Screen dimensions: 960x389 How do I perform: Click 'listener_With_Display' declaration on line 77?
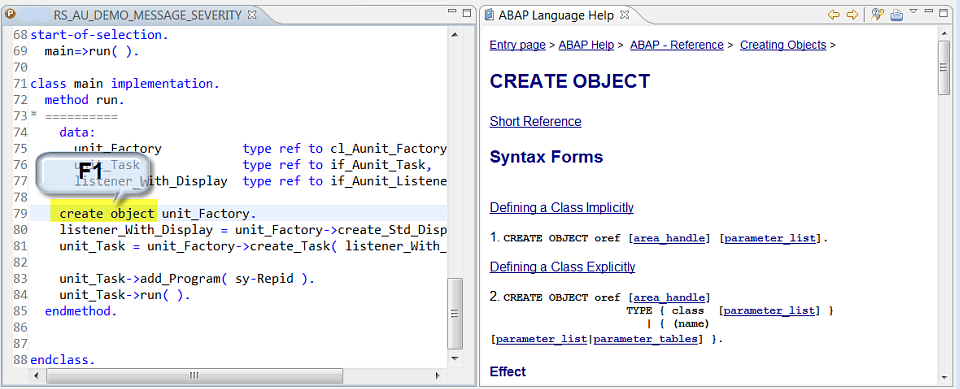click(151, 181)
